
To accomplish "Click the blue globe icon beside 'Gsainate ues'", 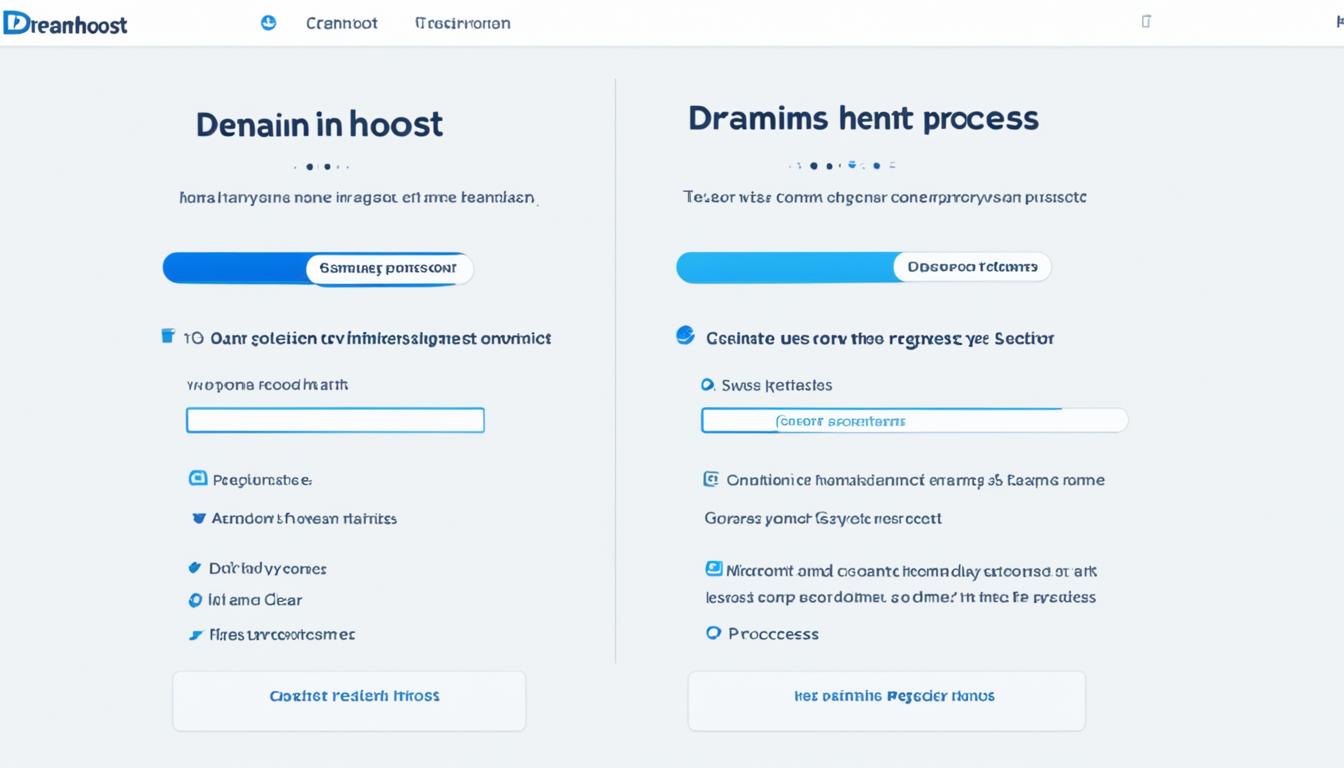I will click(x=685, y=336).
